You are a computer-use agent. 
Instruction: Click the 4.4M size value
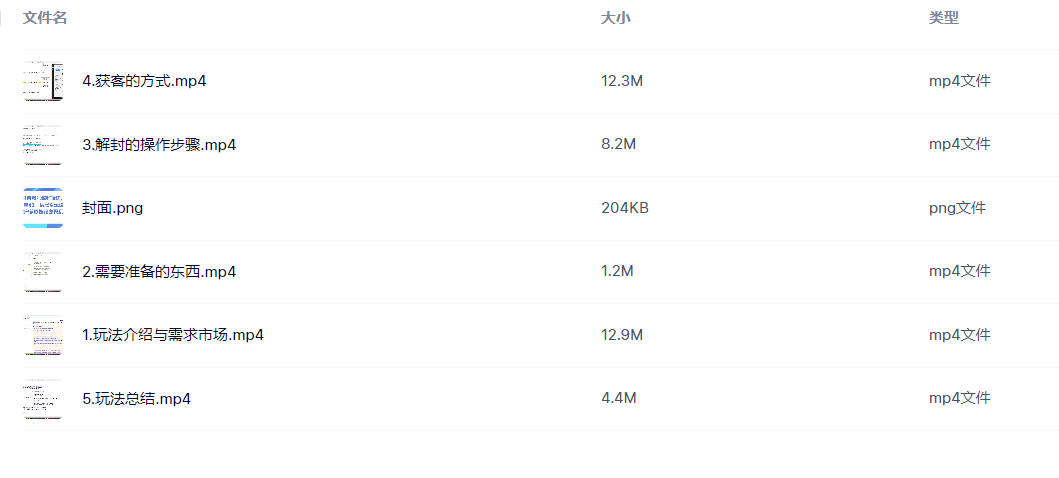point(618,399)
